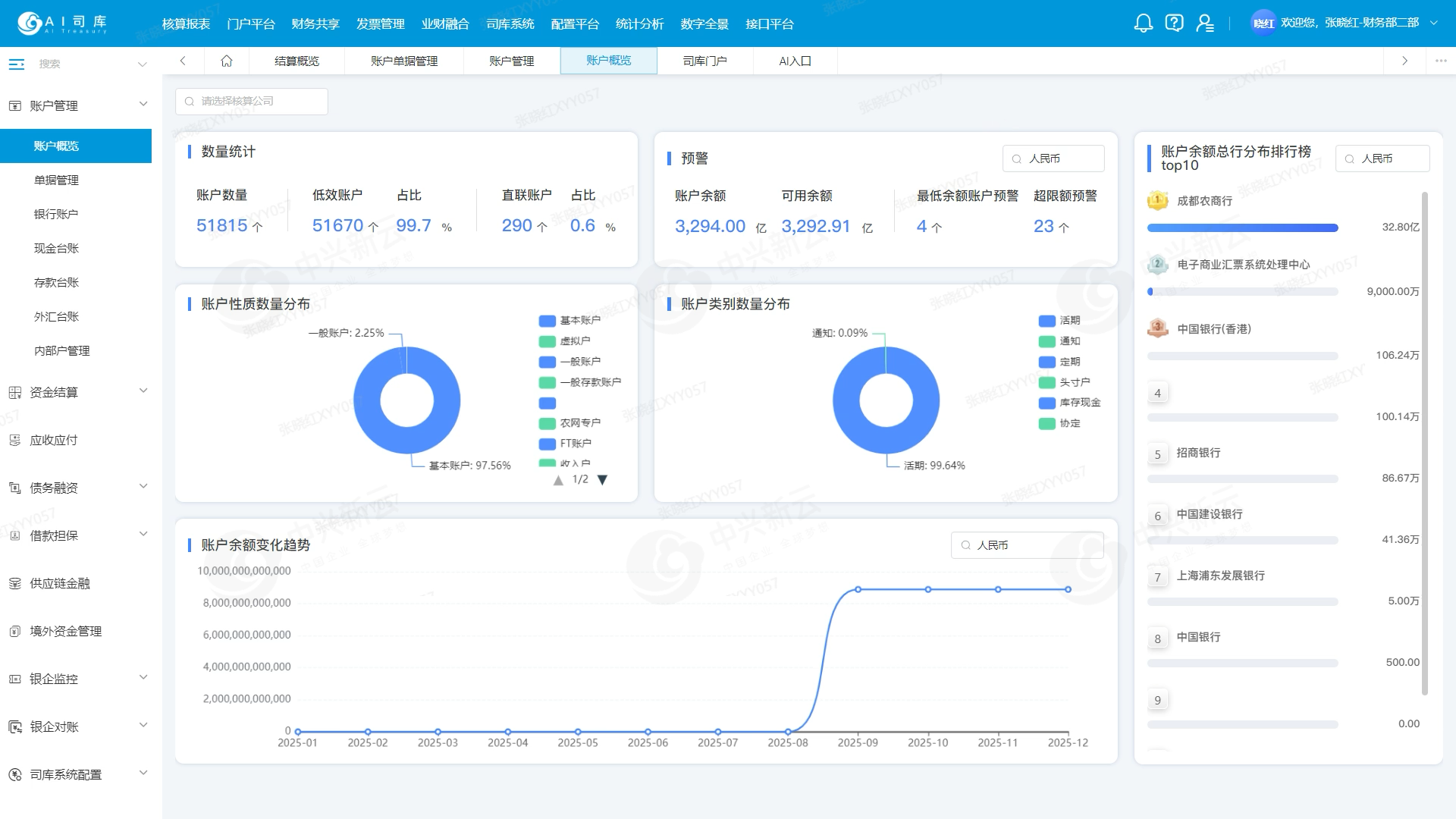The width and height of the screenshot is (1456, 819).
Task: Go to the home tab icon
Action: (x=226, y=61)
